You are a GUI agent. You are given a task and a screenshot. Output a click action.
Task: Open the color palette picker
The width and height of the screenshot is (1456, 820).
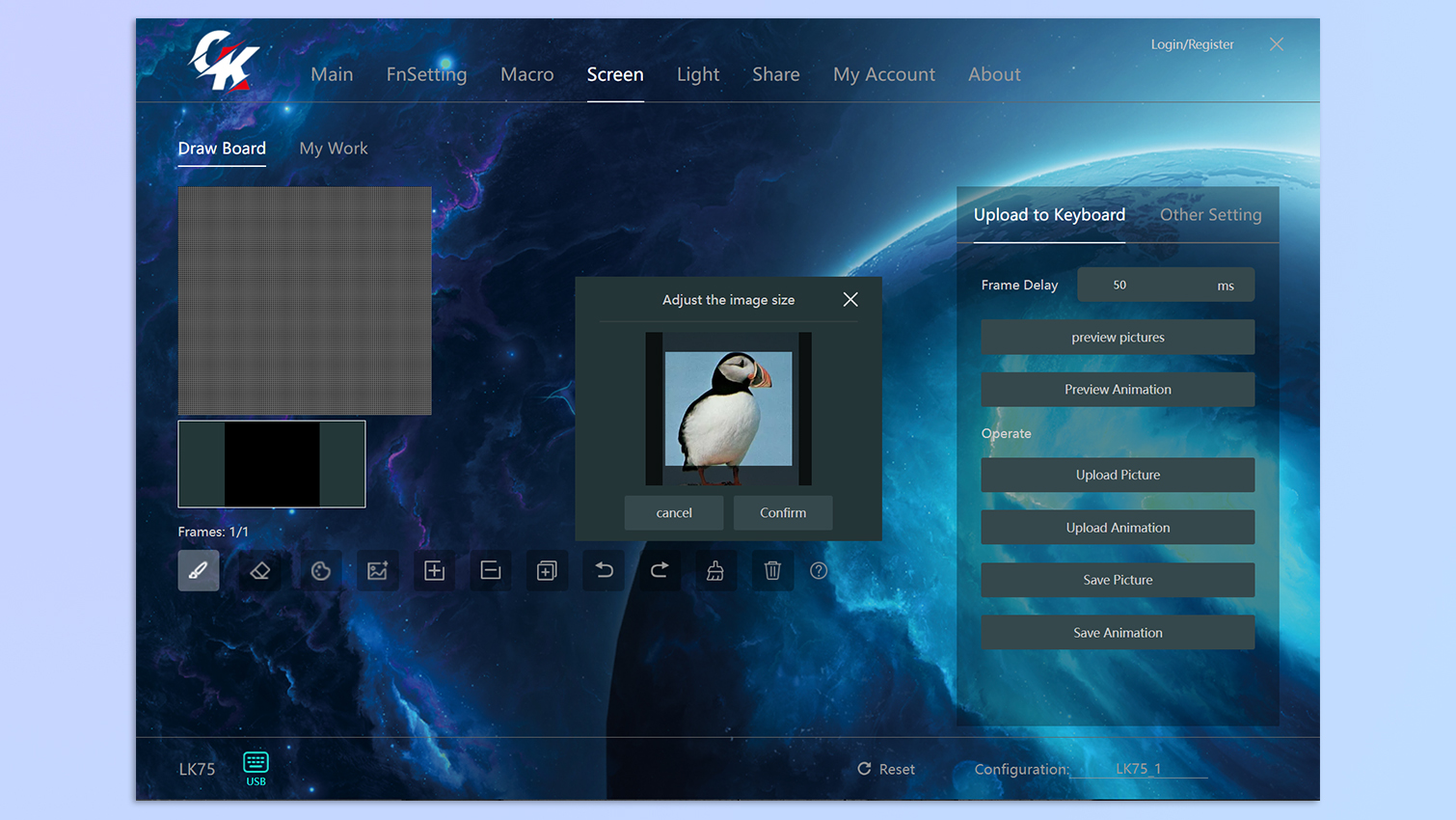coord(321,571)
